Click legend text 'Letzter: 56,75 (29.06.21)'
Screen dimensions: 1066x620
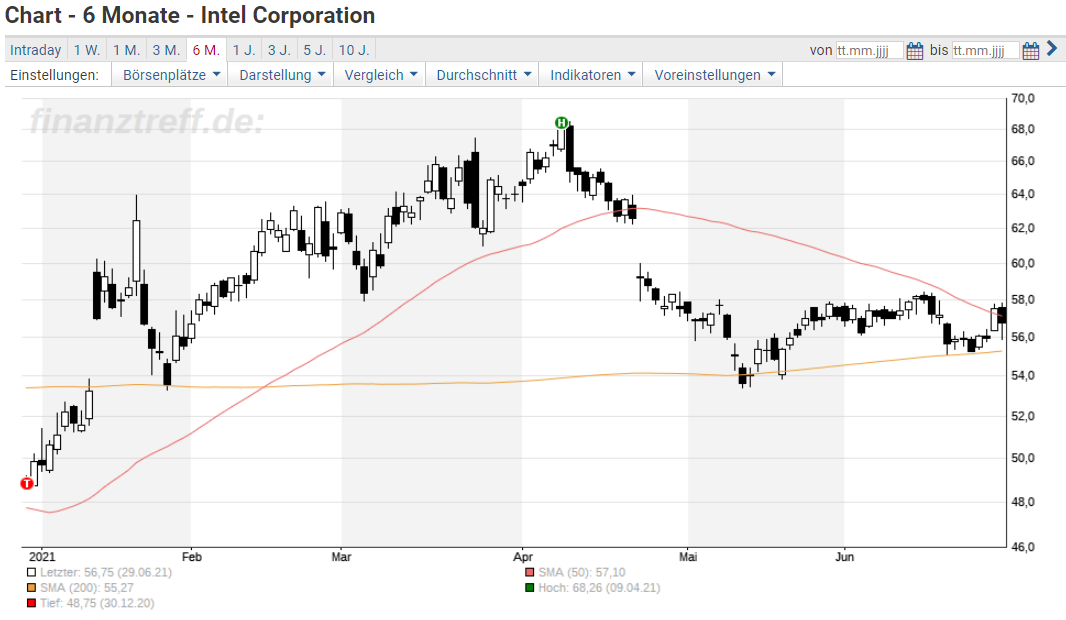tap(106, 572)
